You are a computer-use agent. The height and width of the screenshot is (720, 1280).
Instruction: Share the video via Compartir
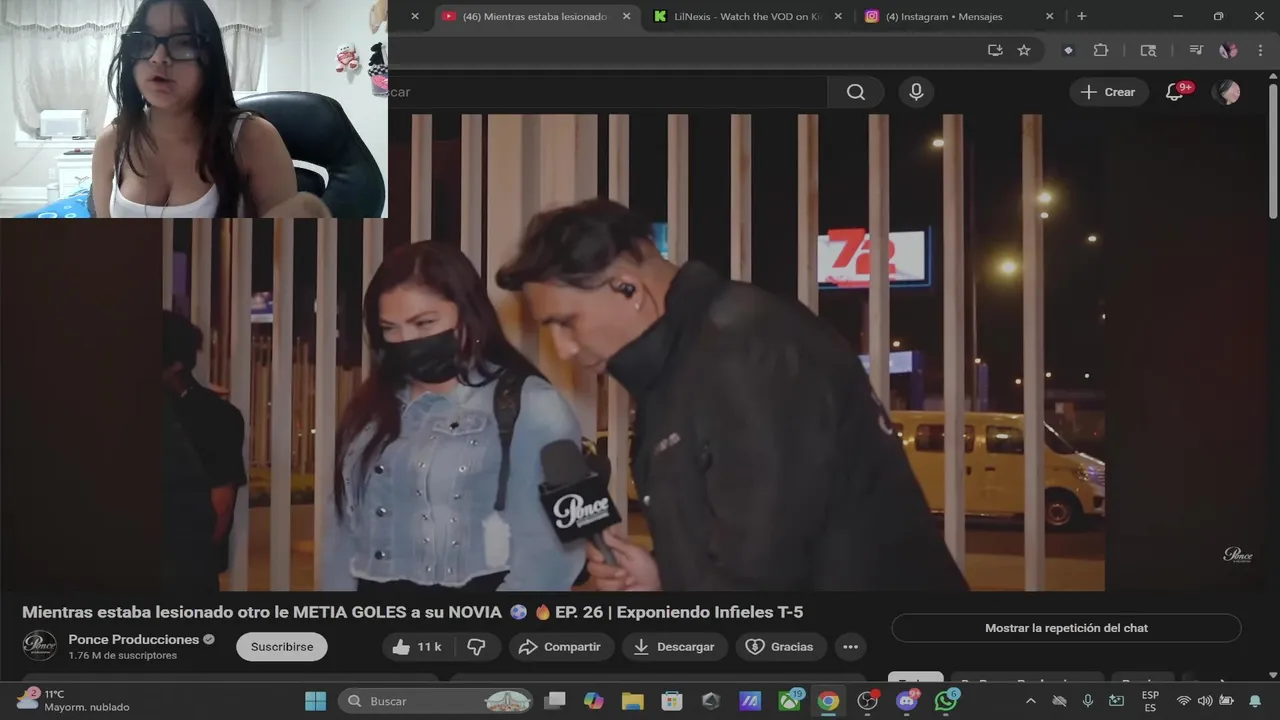(x=560, y=647)
